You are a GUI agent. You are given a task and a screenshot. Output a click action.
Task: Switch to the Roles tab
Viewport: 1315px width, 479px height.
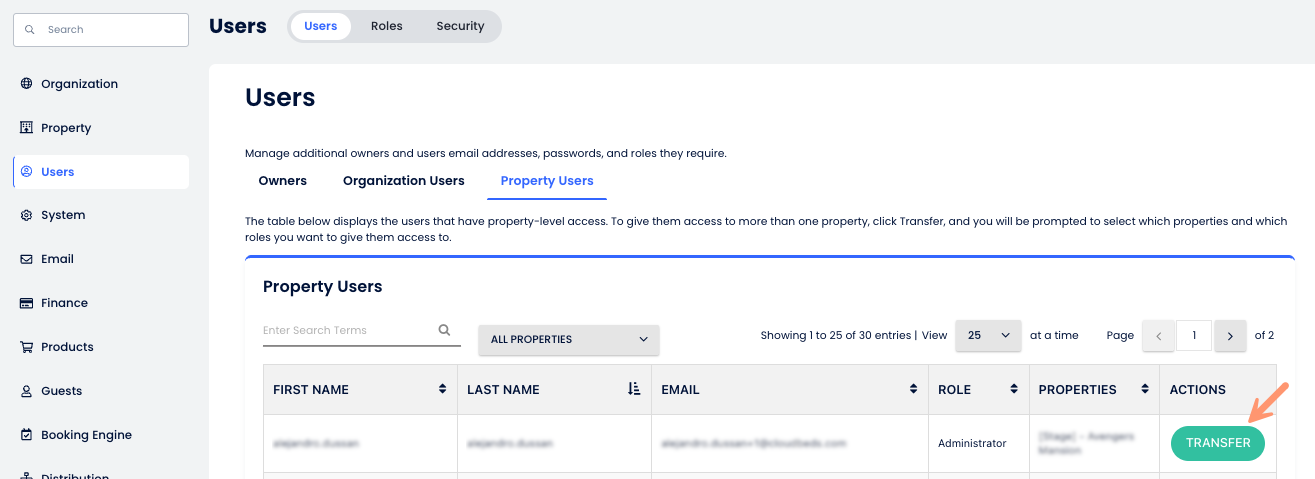click(386, 26)
